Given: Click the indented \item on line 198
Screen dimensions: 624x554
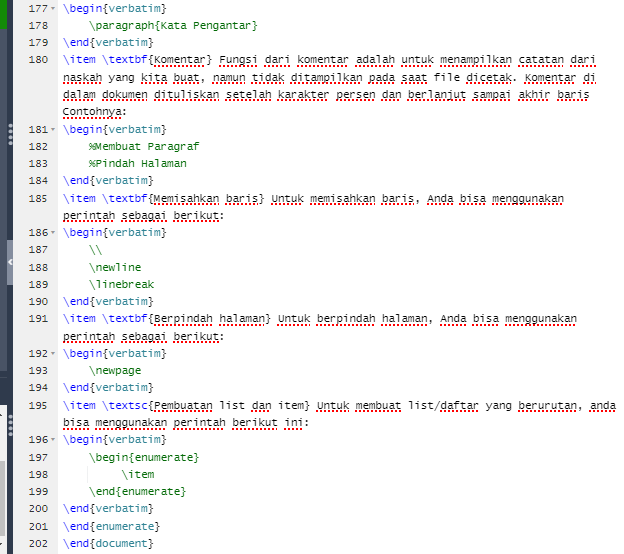Looking at the screenshot, I should 138,474.
